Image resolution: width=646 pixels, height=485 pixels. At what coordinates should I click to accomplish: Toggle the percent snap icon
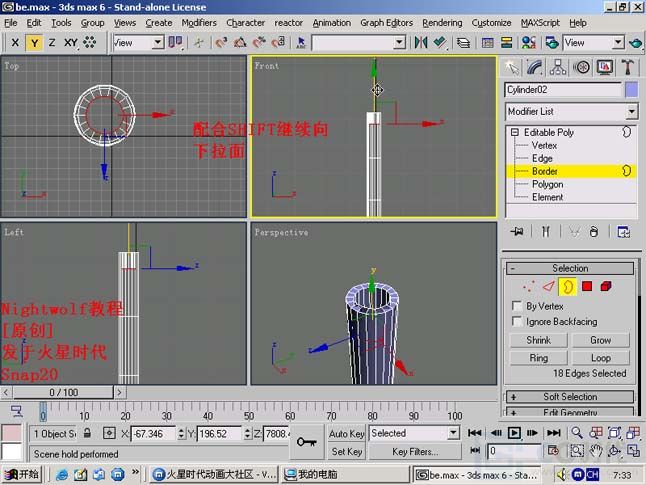(x=260, y=43)
